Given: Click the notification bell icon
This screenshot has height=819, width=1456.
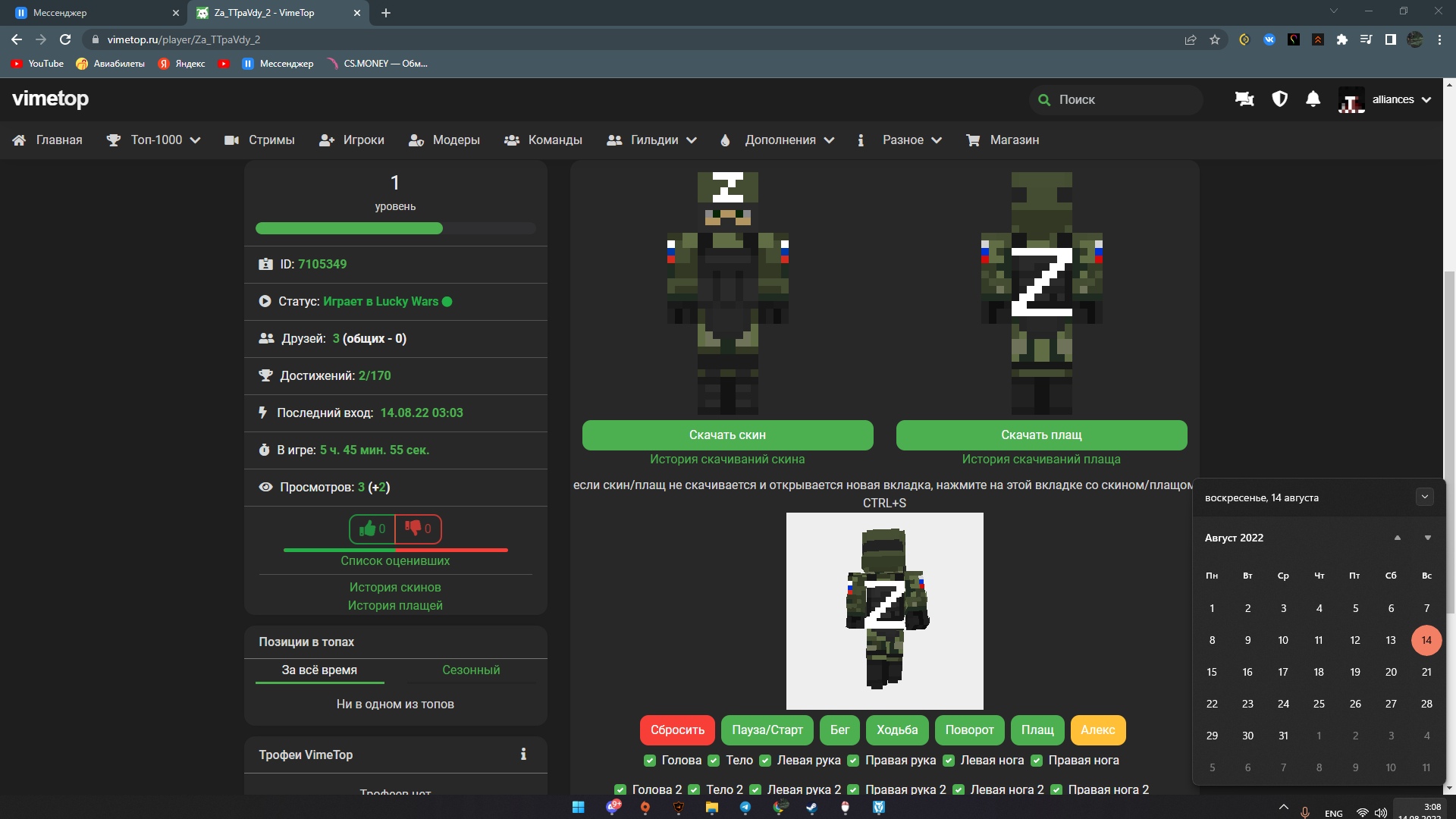Looking at the screenshot, I should [x=1313, y=99].
